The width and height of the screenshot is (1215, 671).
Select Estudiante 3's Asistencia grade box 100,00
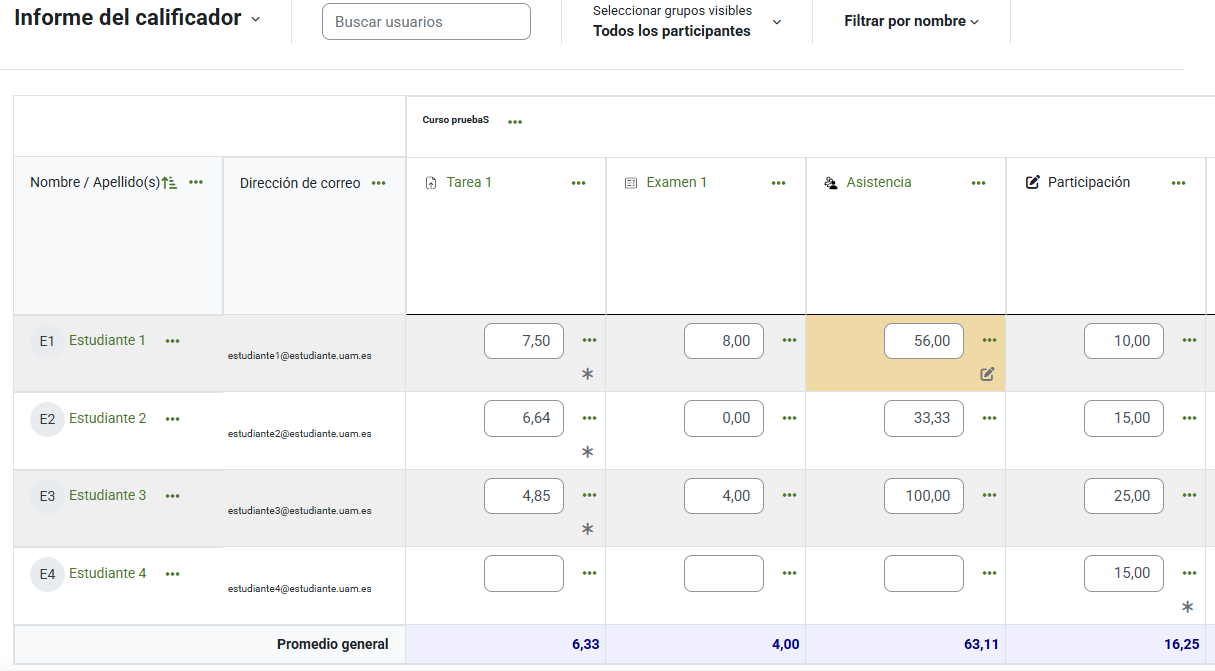click(924, 496)
